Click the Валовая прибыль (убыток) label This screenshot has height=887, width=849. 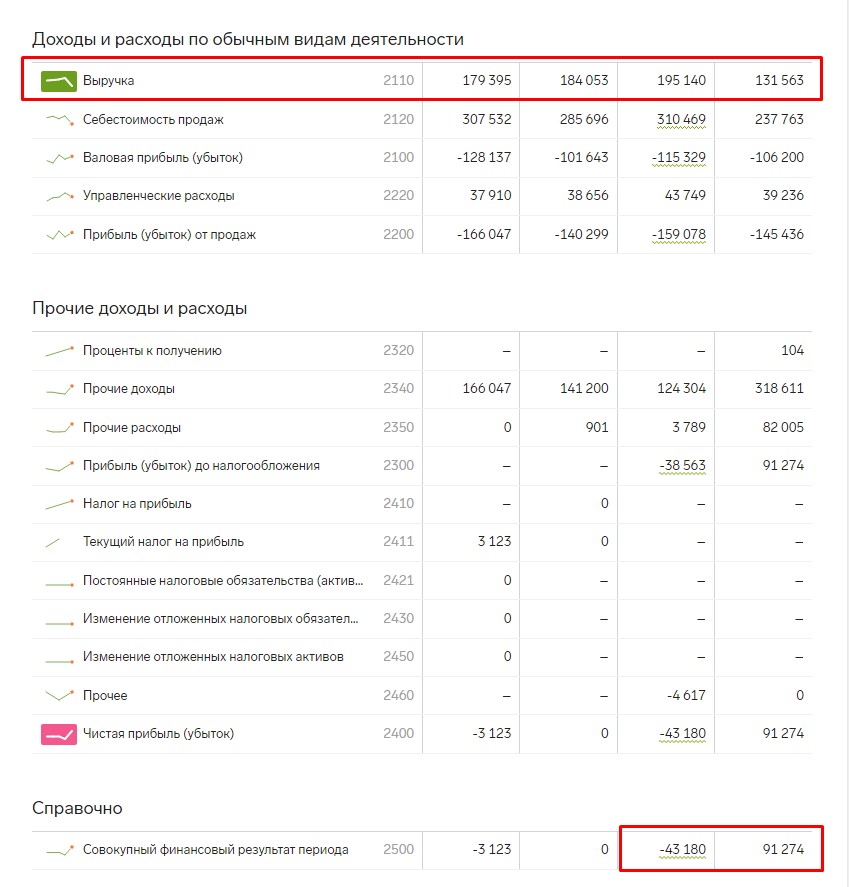point(163,157)
